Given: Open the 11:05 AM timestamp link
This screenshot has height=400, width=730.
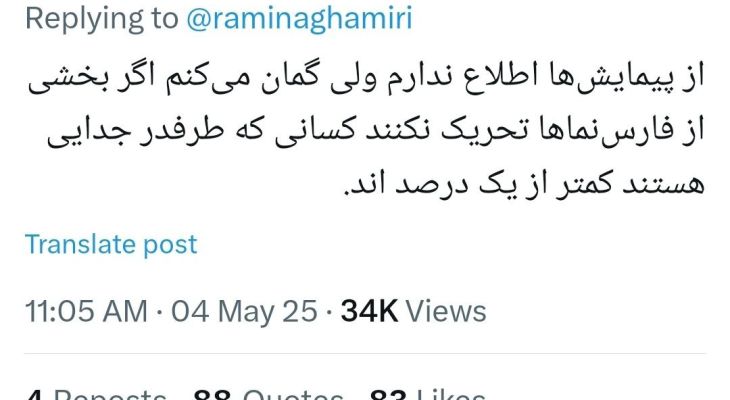Looking at the screenshot, I should point(86,311).
